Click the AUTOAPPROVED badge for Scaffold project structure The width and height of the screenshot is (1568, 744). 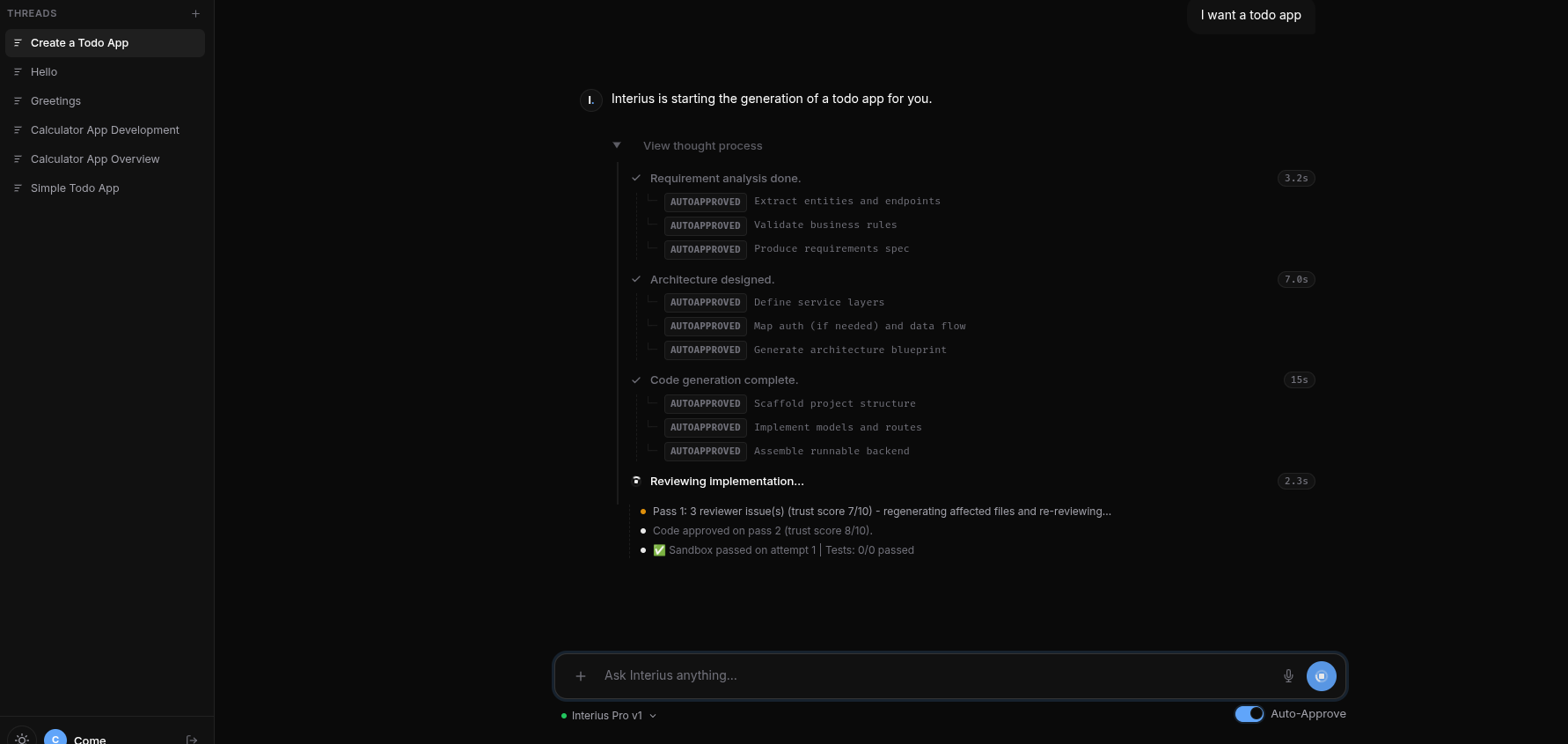point(705,403)
